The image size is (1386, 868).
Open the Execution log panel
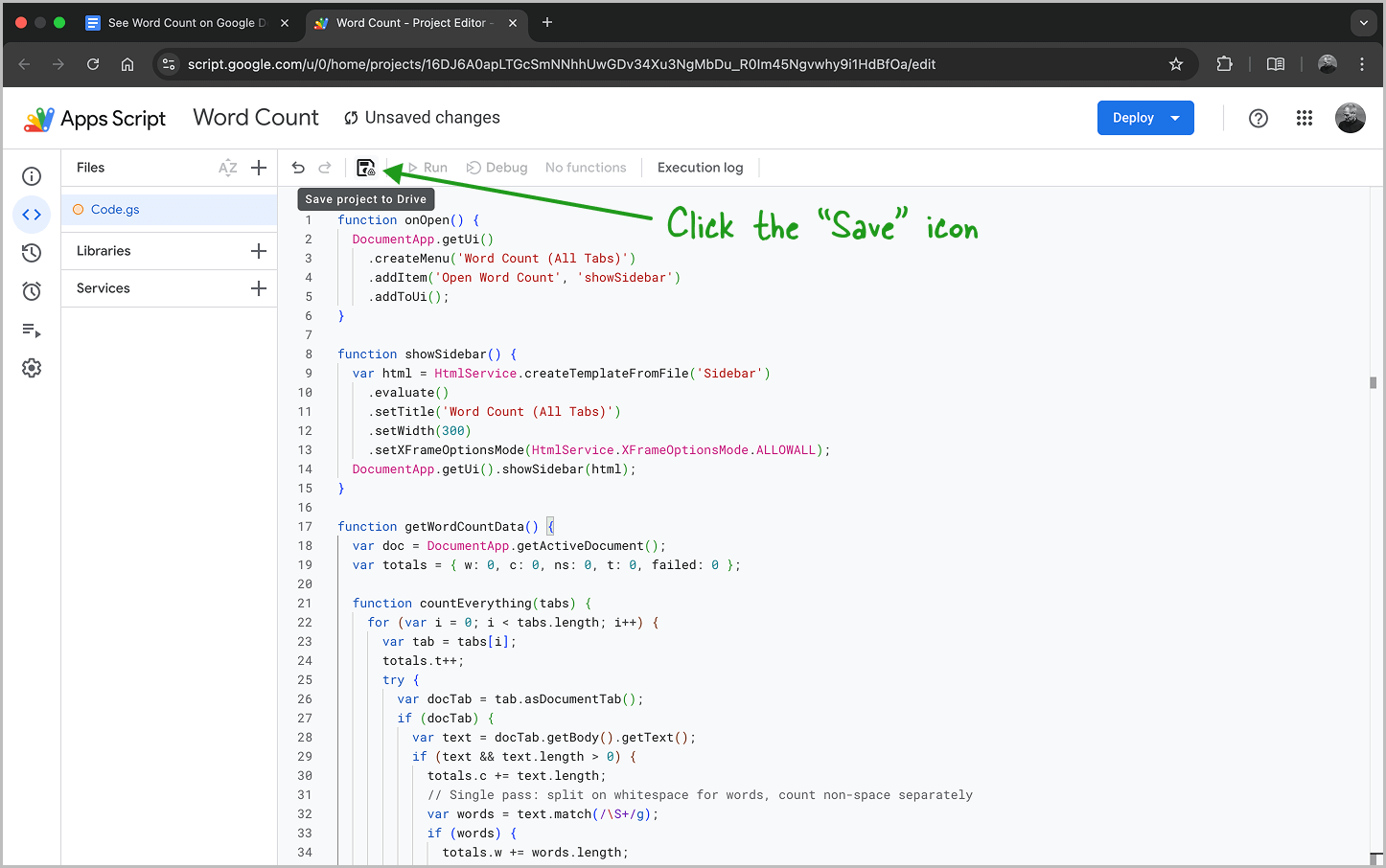tap(700, 167)
